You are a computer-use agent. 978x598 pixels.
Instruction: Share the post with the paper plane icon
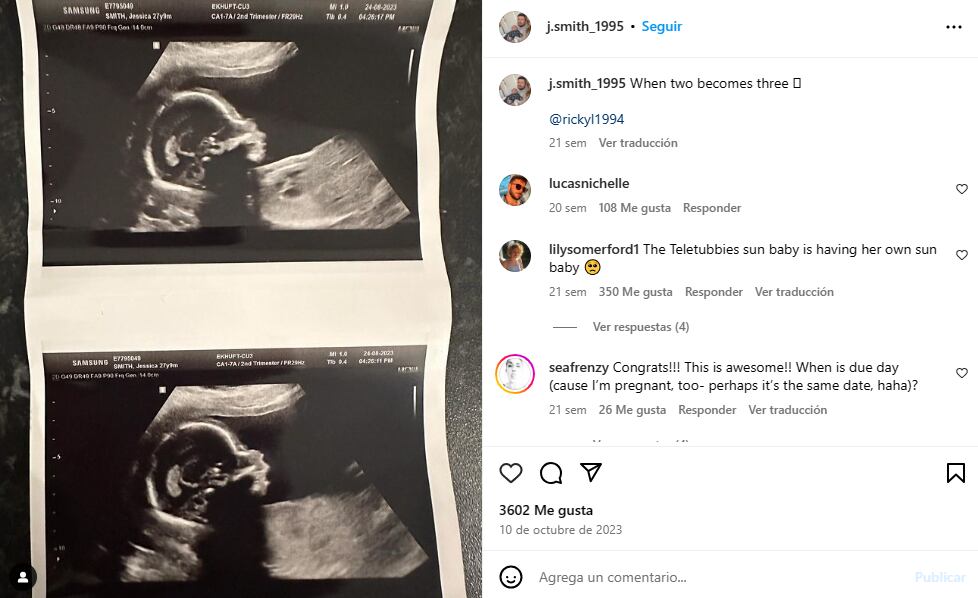tap(591, 472)
